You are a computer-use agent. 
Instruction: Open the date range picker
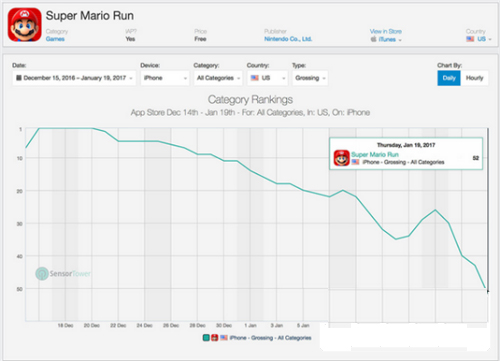click(74, 78)
